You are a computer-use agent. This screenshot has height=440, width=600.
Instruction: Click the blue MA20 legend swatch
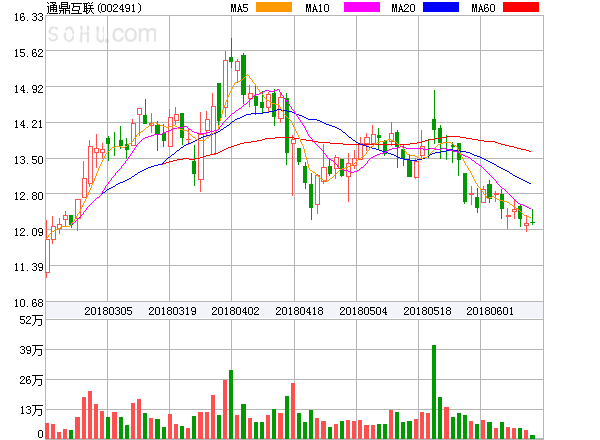pos(441,7)
